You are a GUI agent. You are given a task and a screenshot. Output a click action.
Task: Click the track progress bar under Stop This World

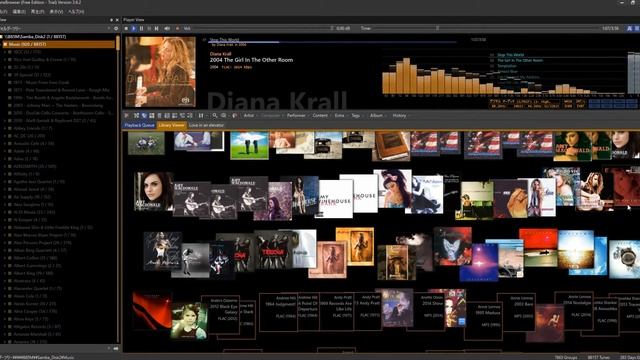[333, 42]
